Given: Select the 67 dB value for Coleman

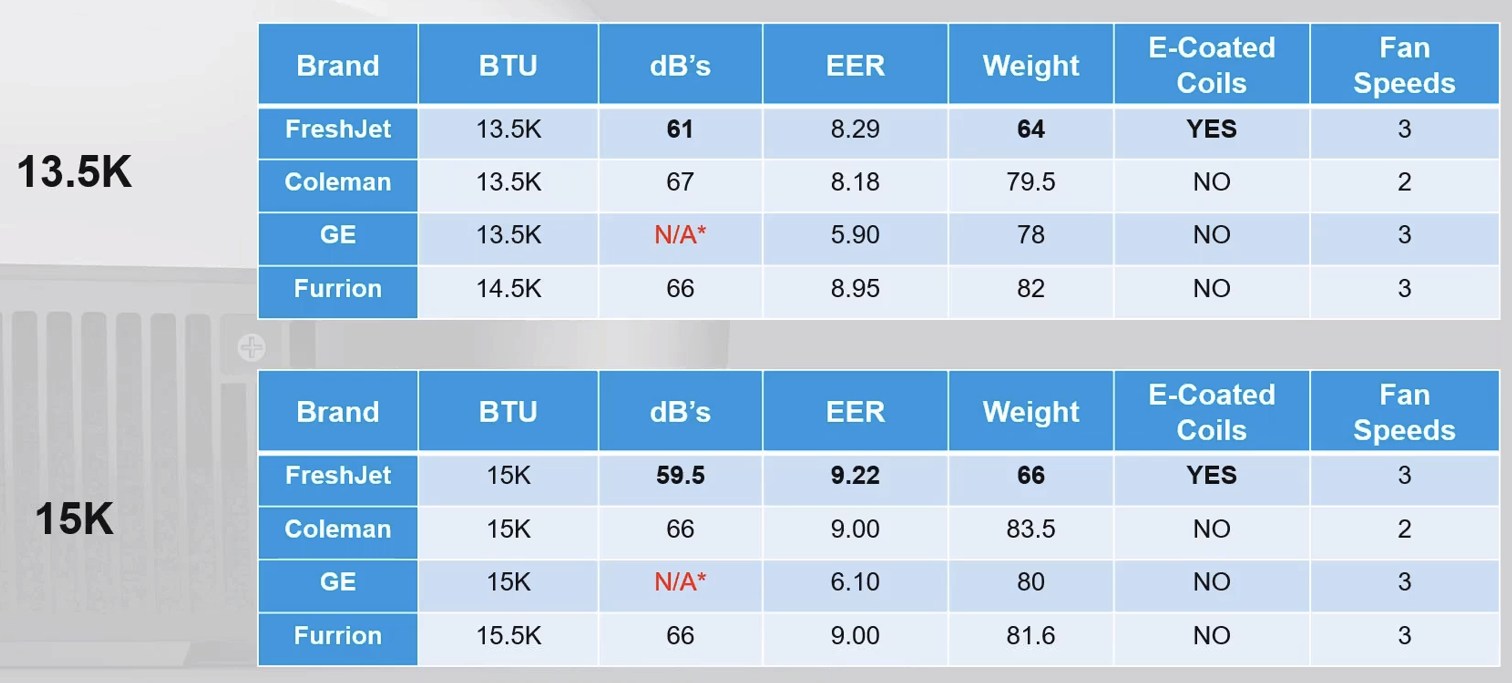Looking at the screenshot, I should (x=680, y=182).
